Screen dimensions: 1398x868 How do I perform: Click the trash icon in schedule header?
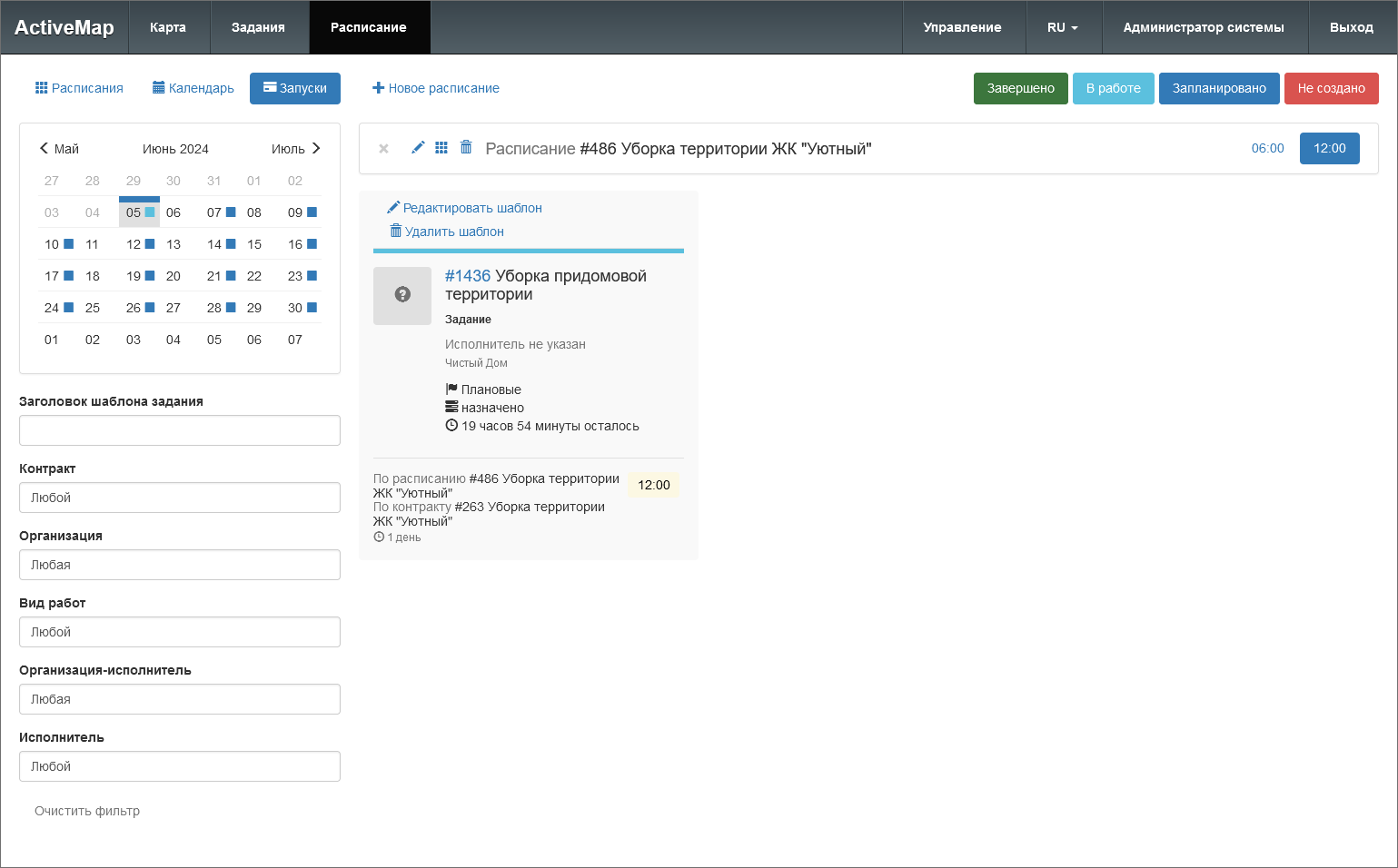[466, 148]
